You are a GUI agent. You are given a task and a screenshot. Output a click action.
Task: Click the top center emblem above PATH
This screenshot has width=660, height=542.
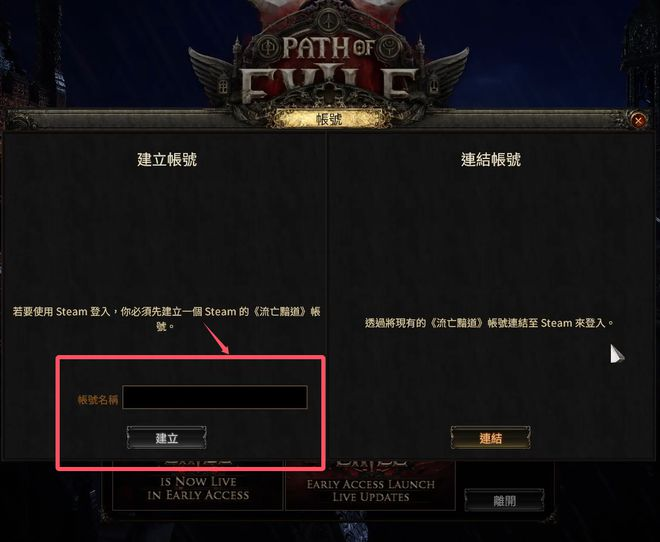[x=328, y=19]
